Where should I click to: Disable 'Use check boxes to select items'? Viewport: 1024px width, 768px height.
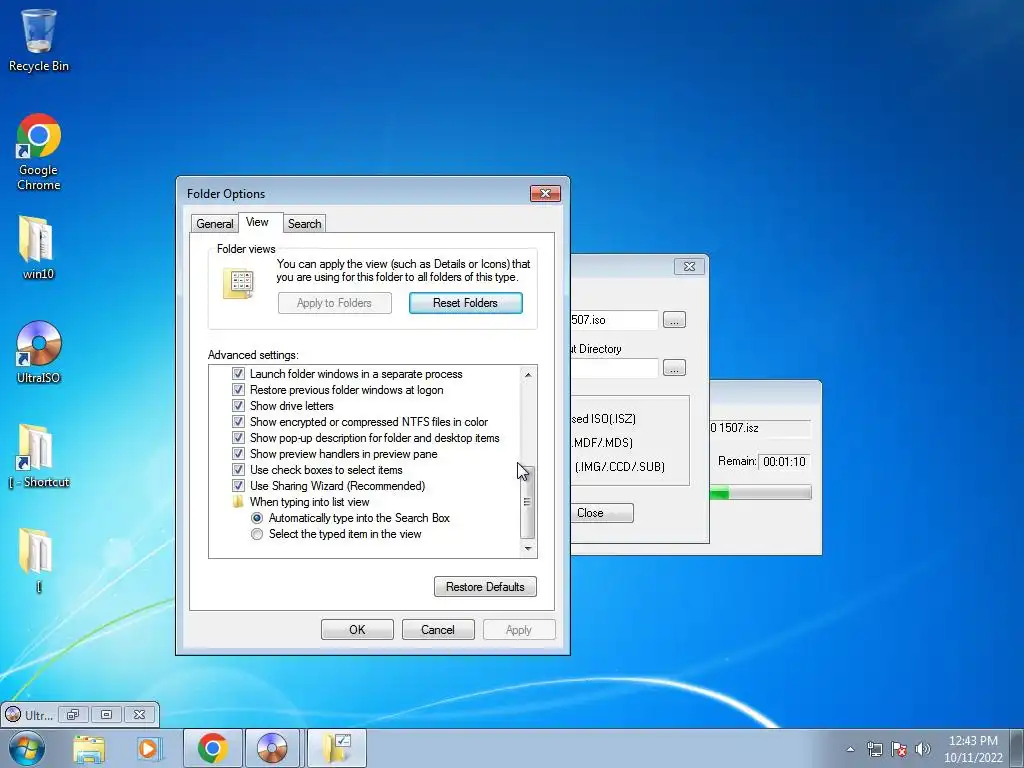click(238, 470)
